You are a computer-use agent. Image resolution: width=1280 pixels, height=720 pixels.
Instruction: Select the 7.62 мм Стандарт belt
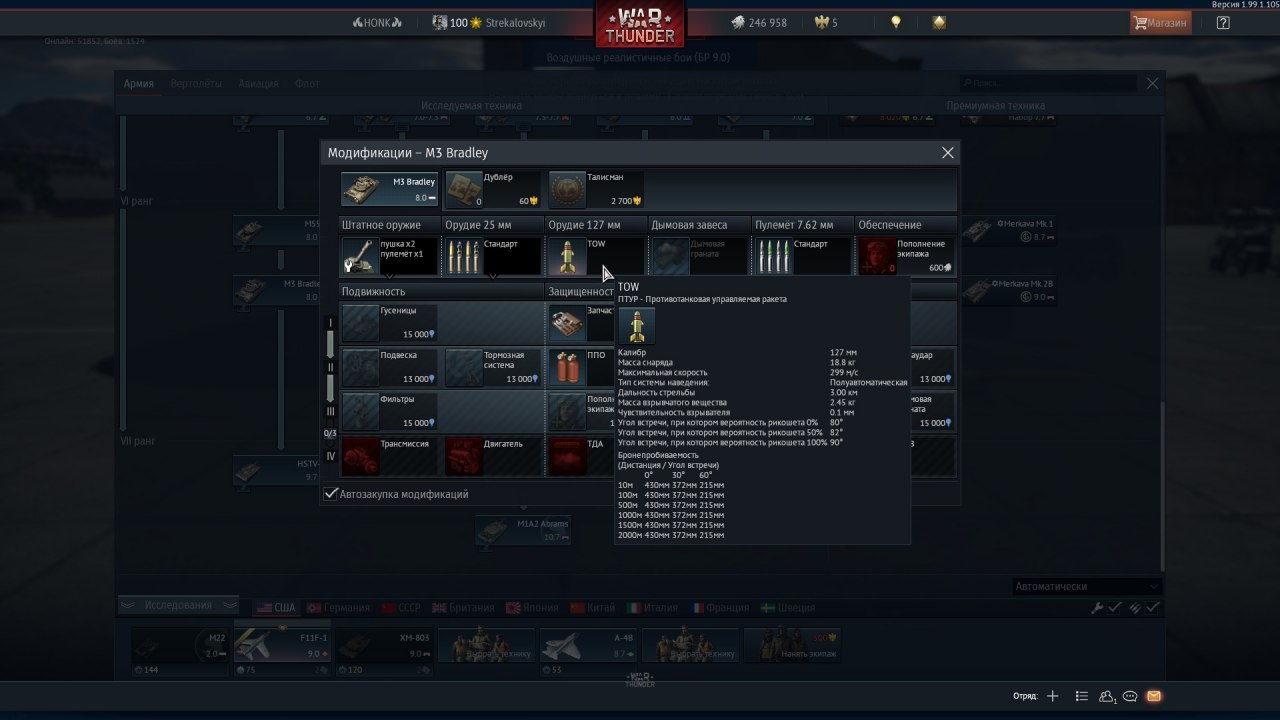click(802, 256)
